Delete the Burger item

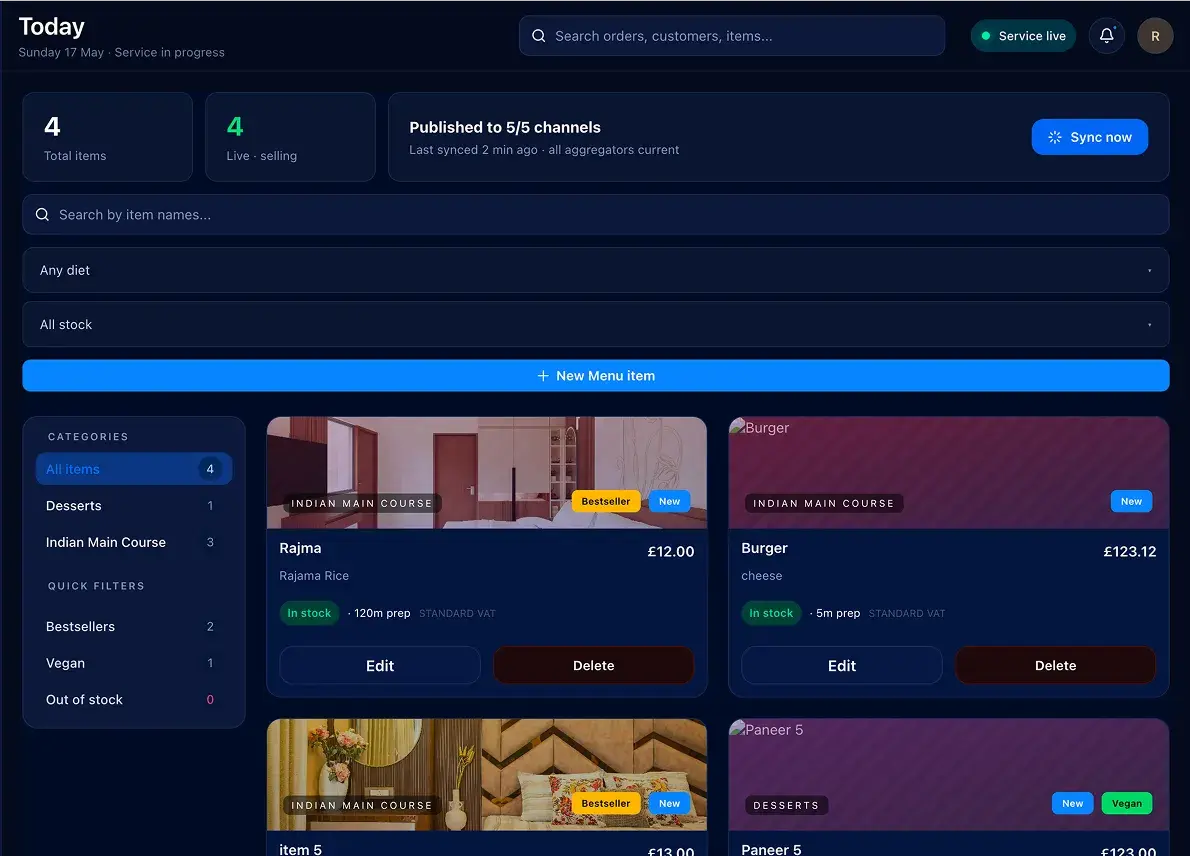(1056, 665)
